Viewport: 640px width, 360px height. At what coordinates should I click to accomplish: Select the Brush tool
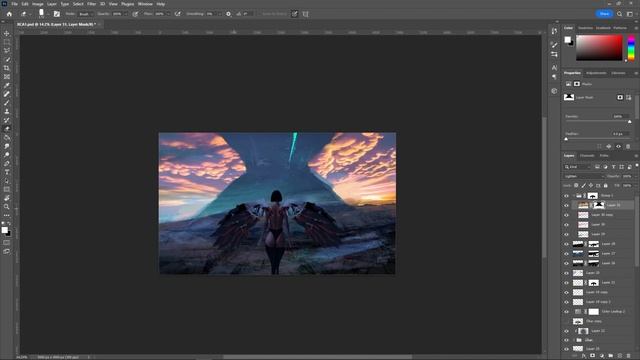(x=7, y=103)
